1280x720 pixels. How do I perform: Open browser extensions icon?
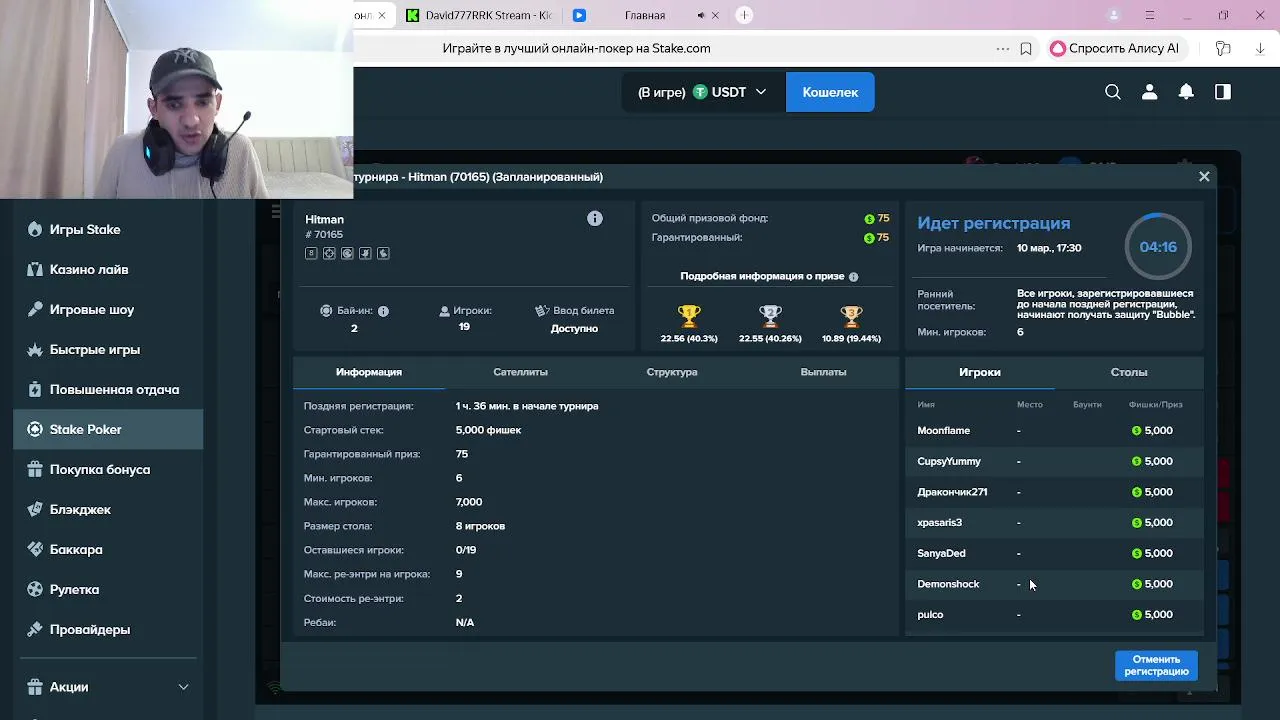tap(1222, 48)
